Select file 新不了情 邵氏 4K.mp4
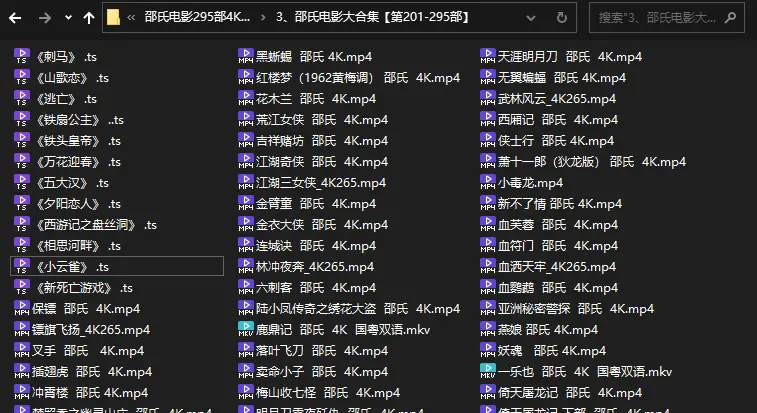757x413 pixels. (560, 204)
